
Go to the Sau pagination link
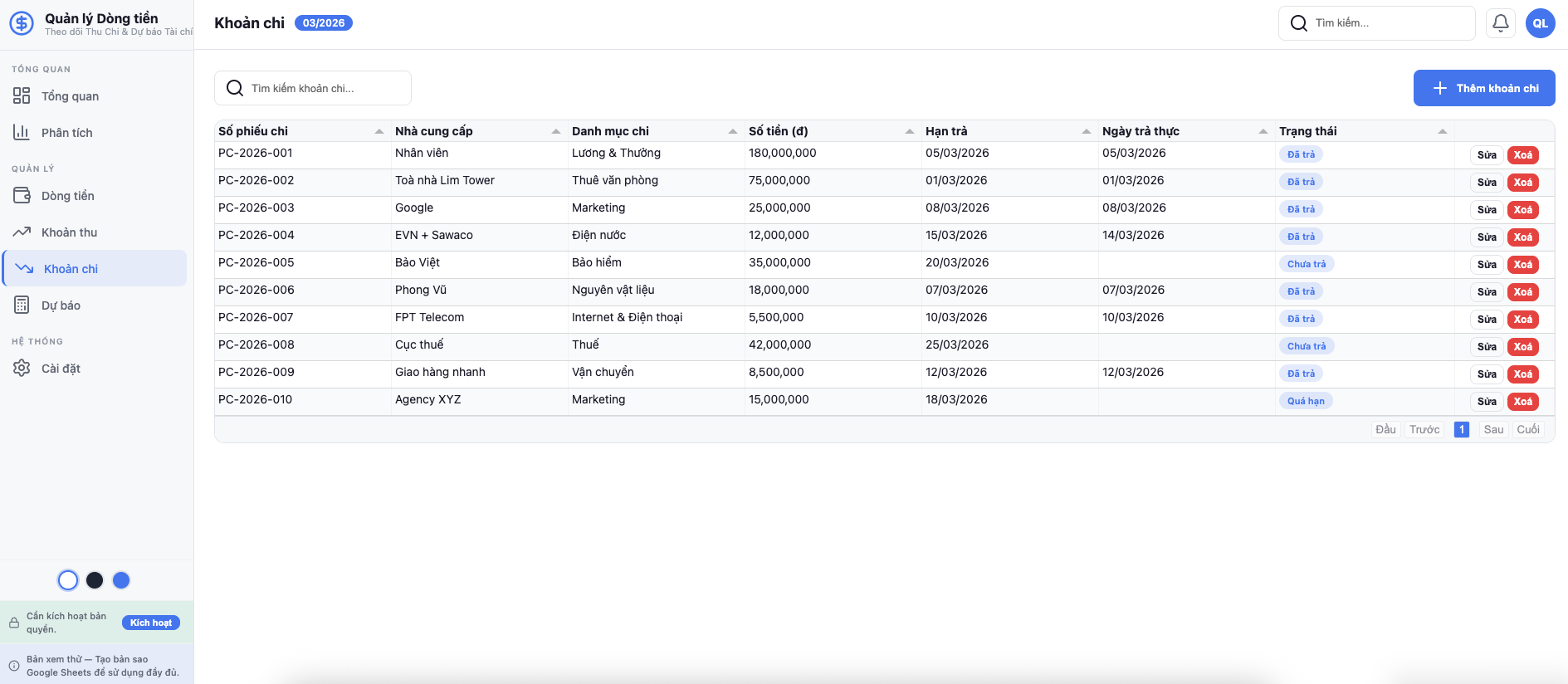1493,429
